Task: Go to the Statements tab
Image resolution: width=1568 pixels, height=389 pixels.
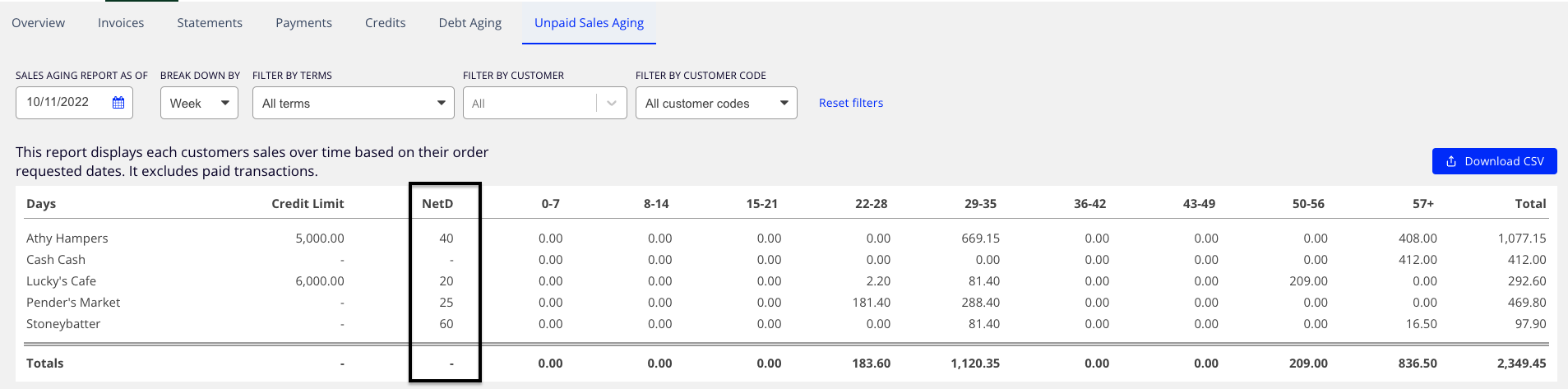Action: tap(210, 23)
